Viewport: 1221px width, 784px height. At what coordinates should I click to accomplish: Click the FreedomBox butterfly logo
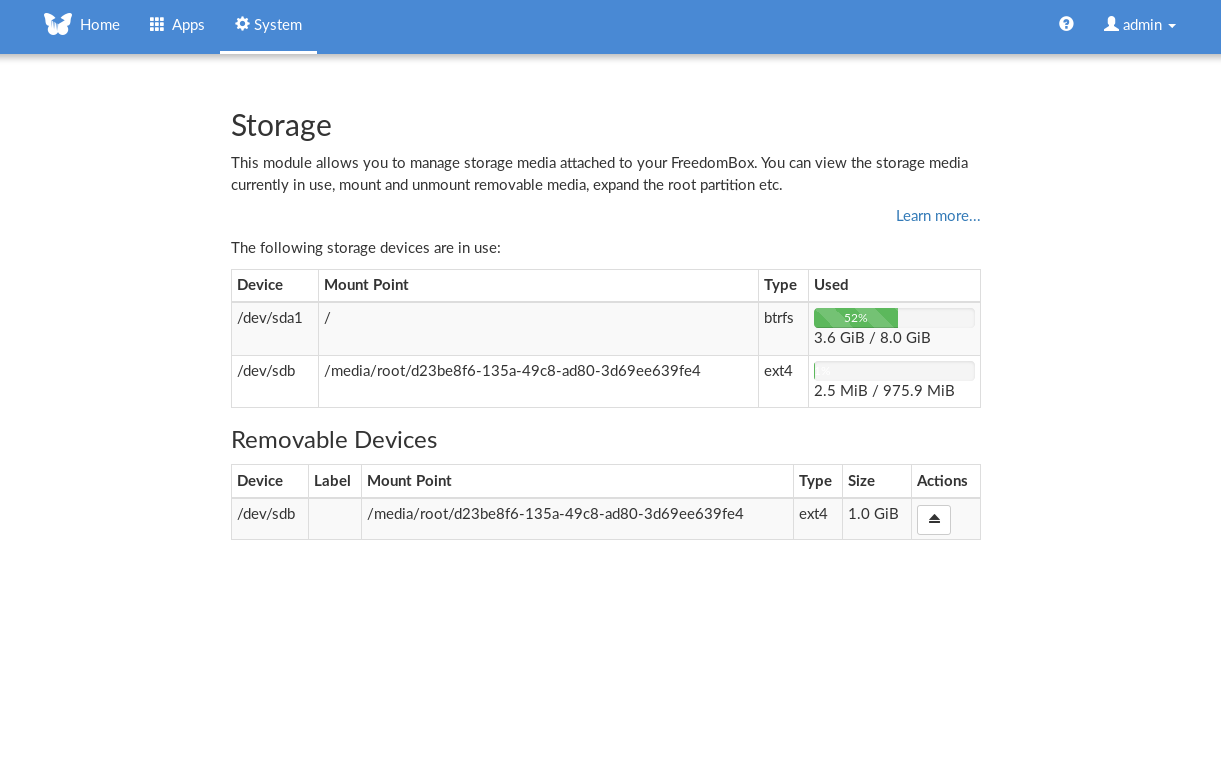[x=58, y=24]
